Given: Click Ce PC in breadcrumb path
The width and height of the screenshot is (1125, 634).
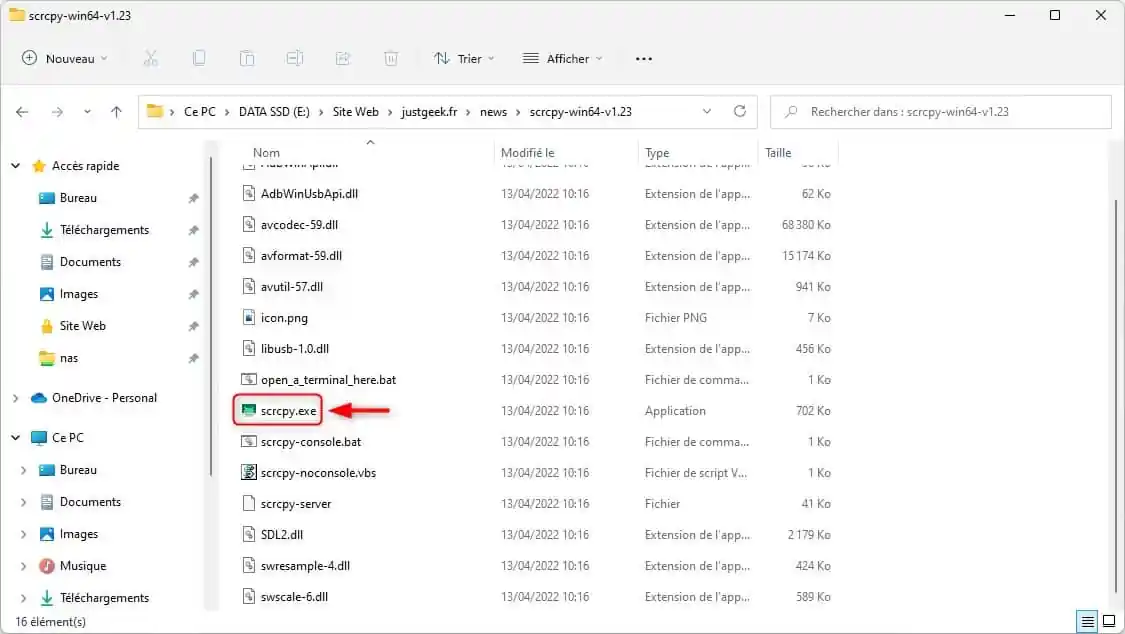Looking at the screenshot, I should [x=199, y=112].
